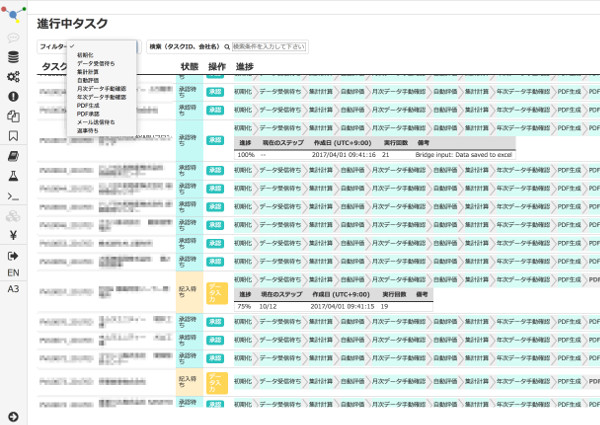Viewport: 600px width, 425px height.
Task: Click the 100% progress value
Action: click(x=246, y=155)
